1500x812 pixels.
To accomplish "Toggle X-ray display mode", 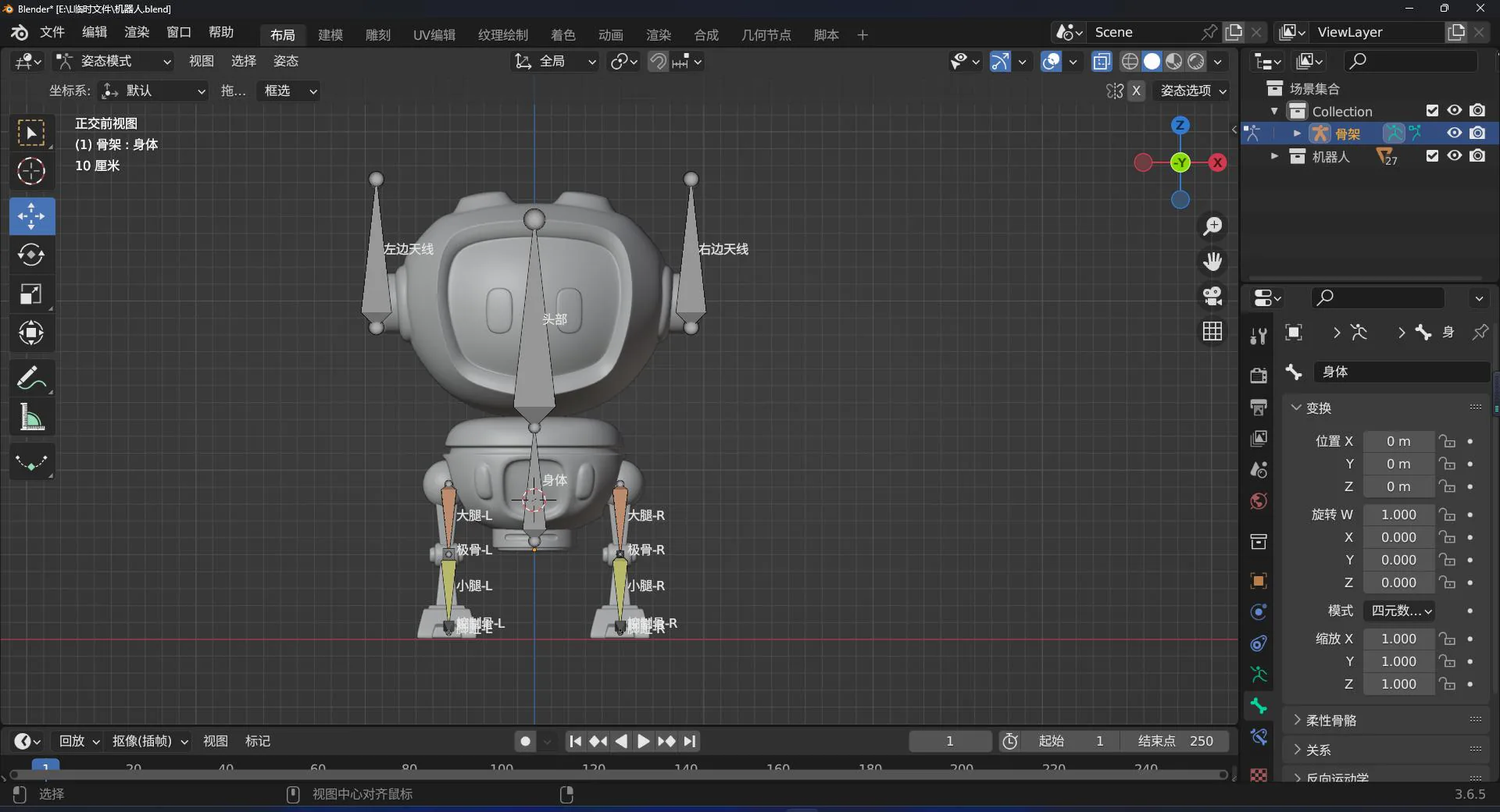I will coord(1102,62).
